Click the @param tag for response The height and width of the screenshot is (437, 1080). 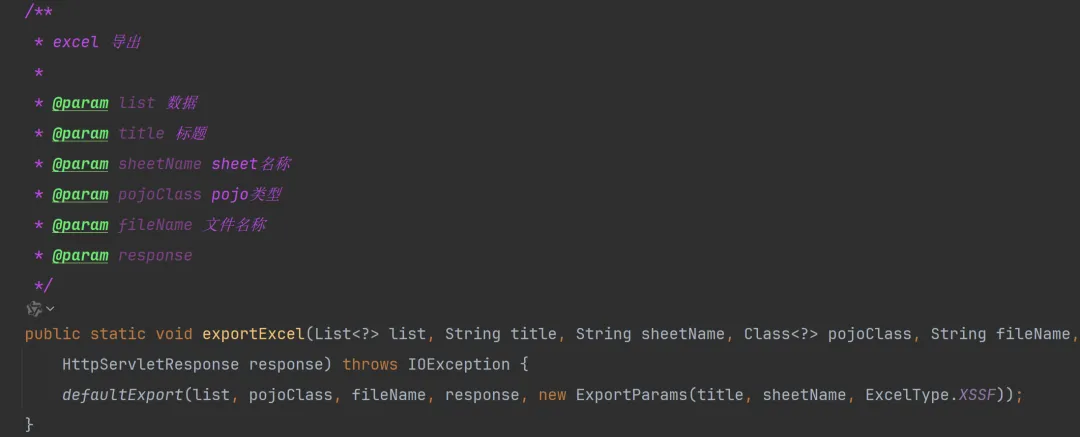point(80,255)
